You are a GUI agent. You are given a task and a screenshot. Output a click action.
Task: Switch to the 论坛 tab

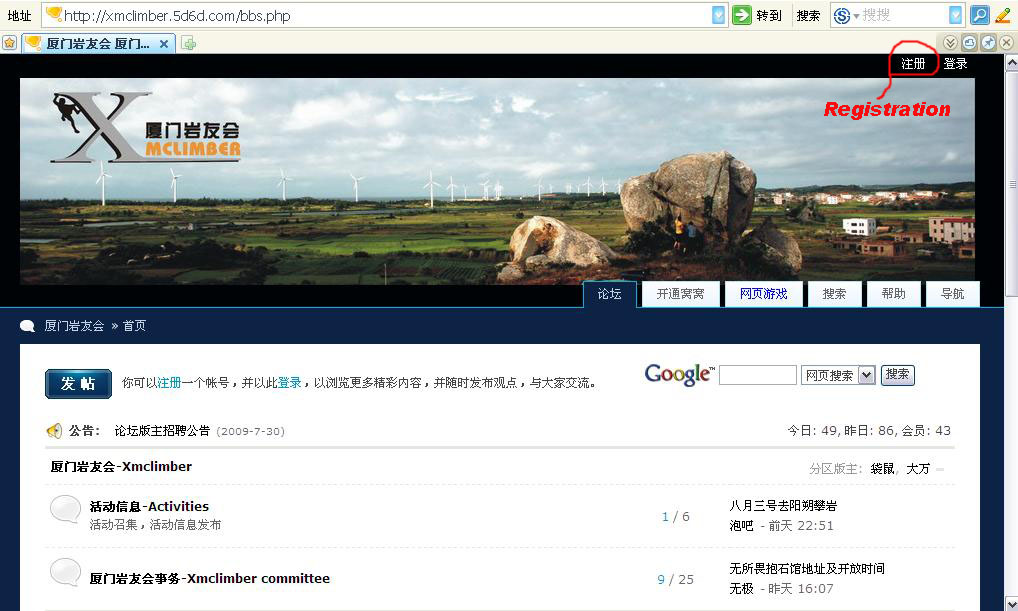(610, 294)
